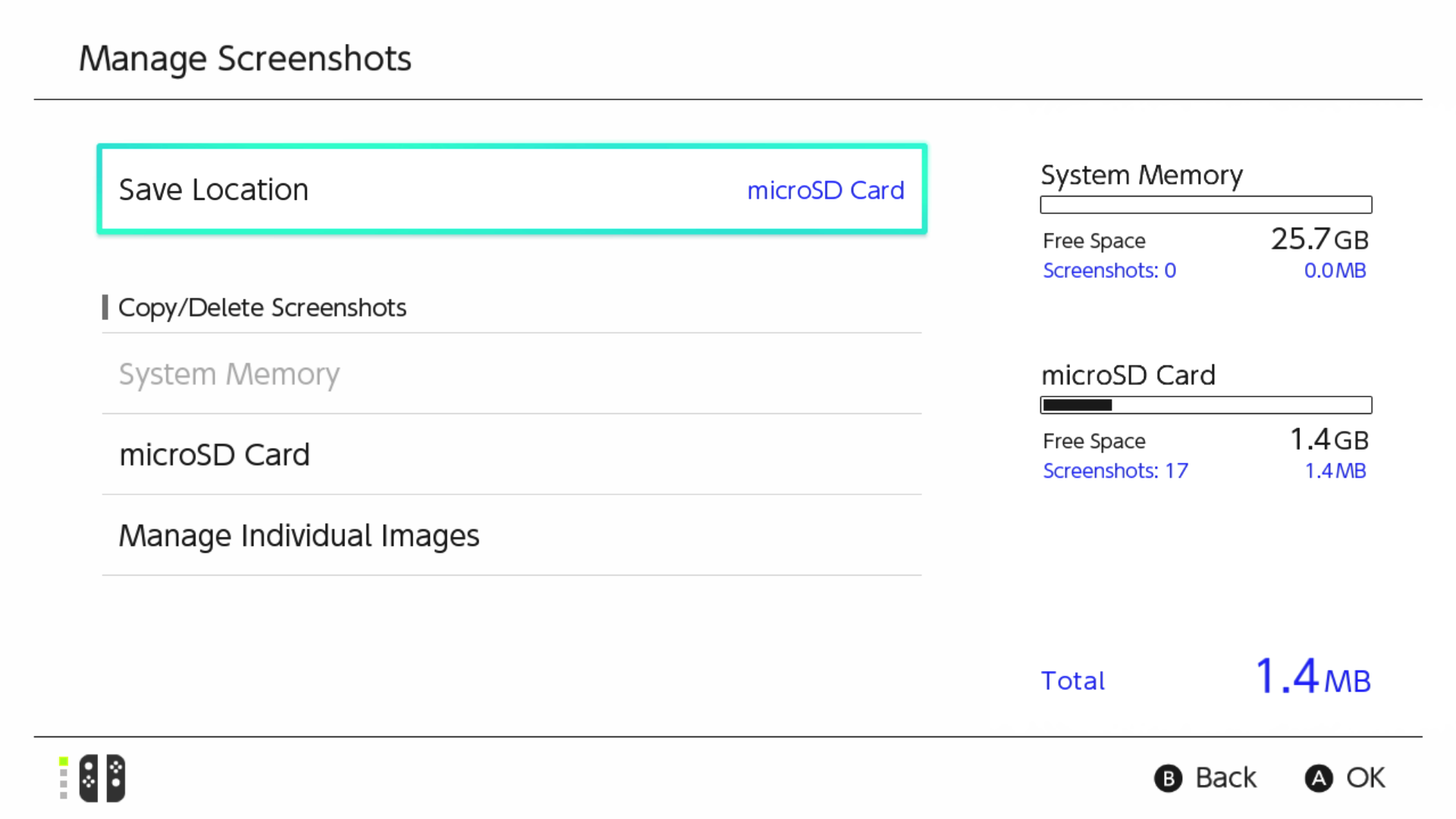This screenshot has height=819, width=1456.
Task: Click the Joy-Con controller icon
Action: pos(102,778)
